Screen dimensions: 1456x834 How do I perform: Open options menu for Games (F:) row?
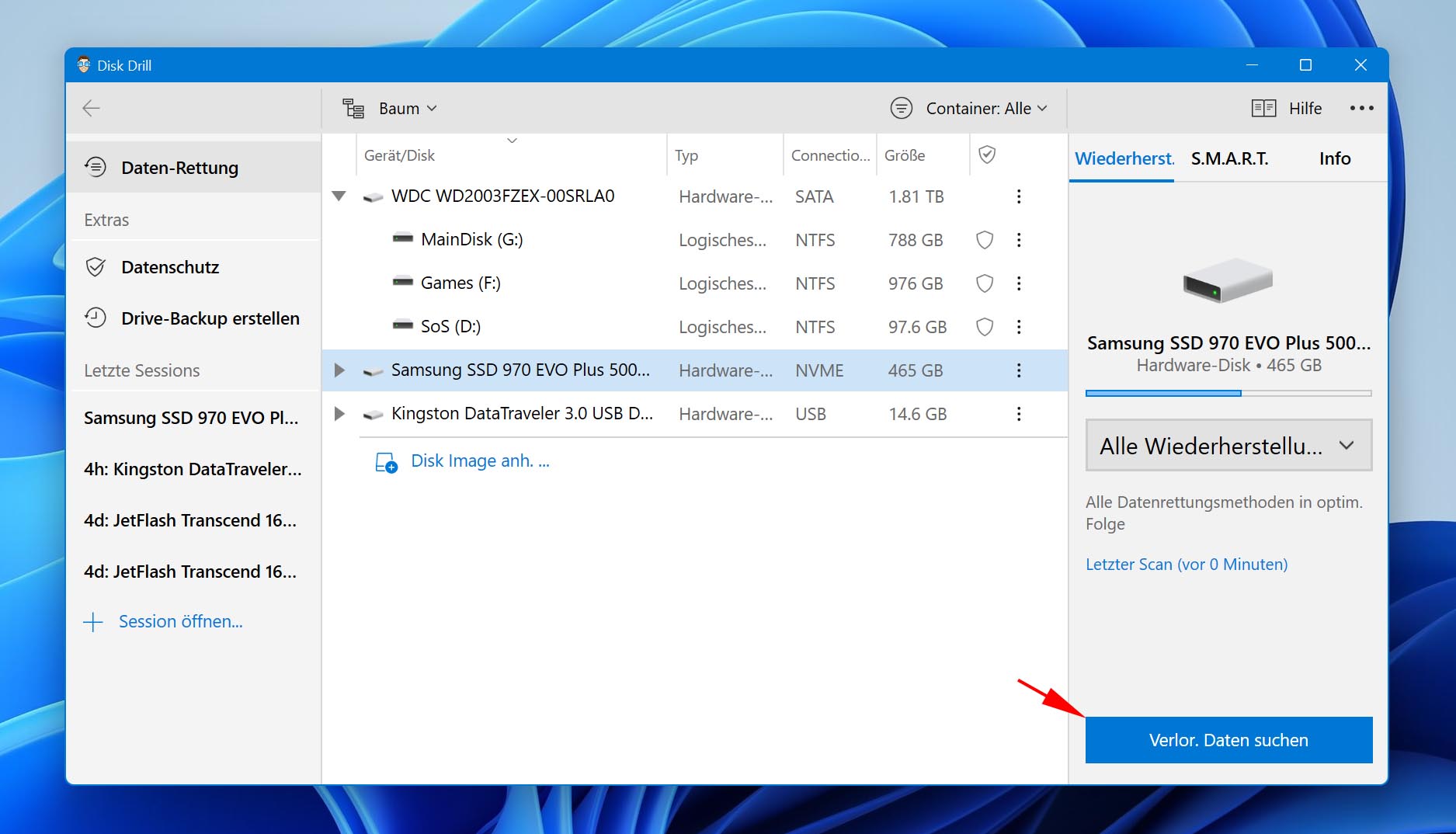click(1019, 283)
